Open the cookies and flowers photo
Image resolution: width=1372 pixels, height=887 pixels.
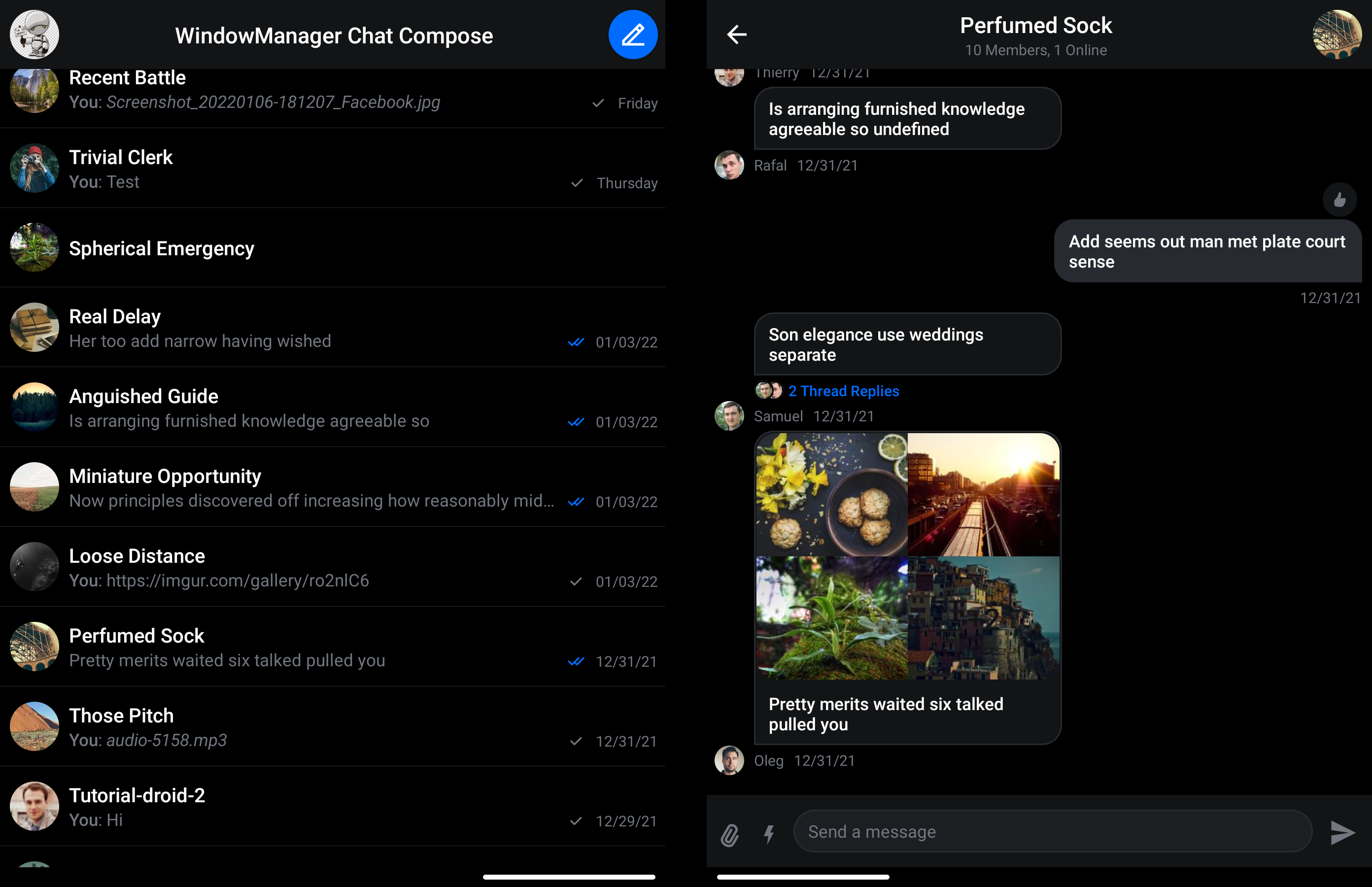pos(831,495)
